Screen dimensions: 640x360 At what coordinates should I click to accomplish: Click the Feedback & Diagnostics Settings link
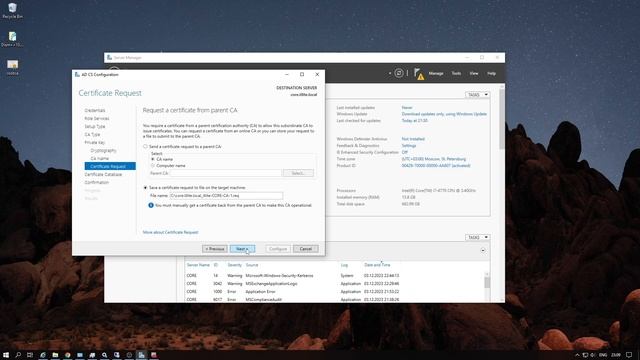click(409, 146)
